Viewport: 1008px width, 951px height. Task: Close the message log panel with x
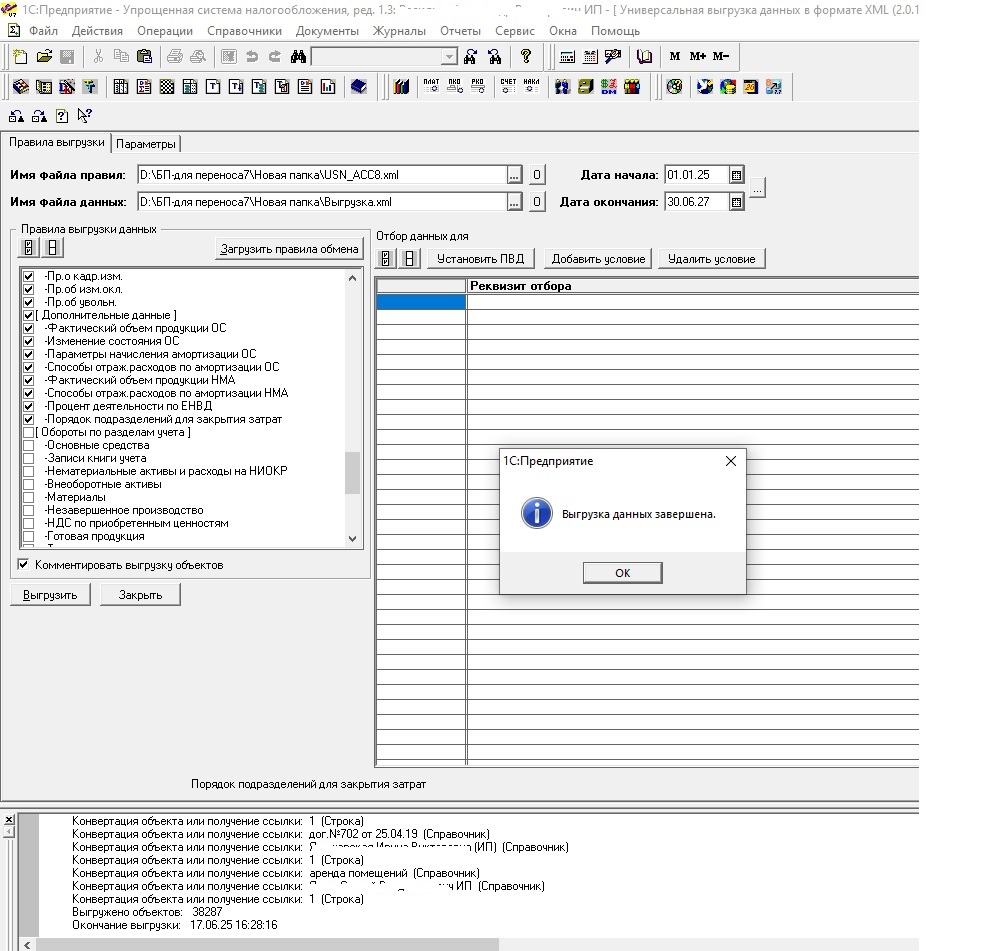[9, 820]
